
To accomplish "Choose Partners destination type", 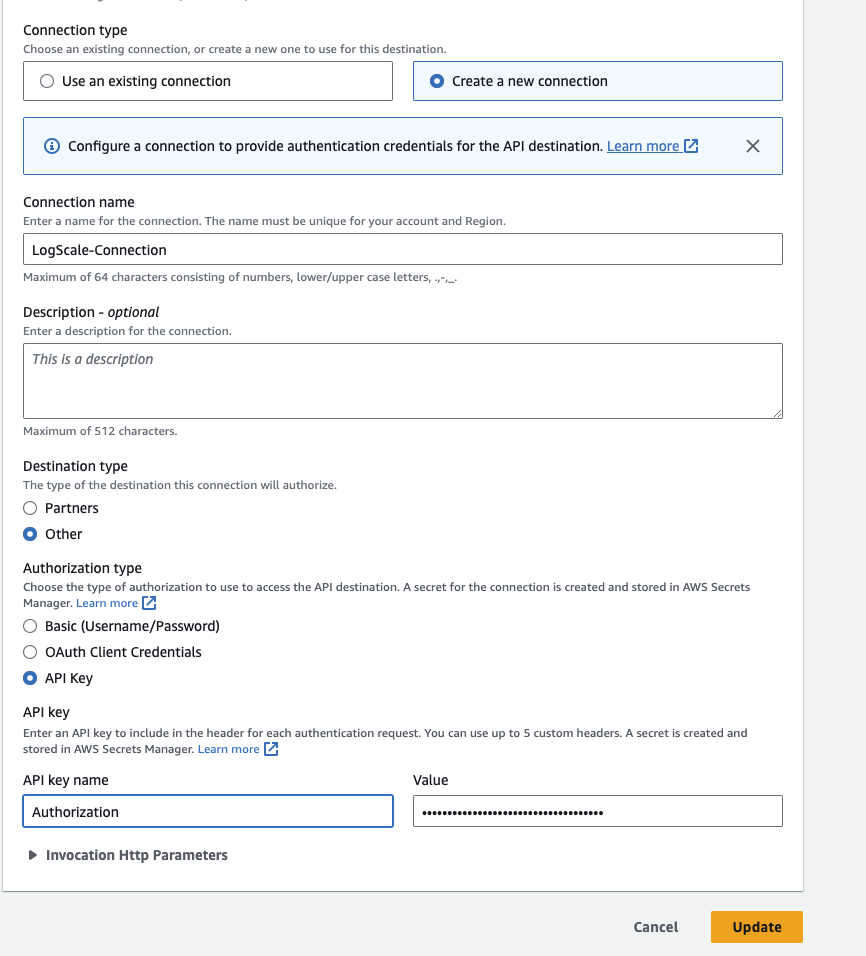I will tap(30, 508).
